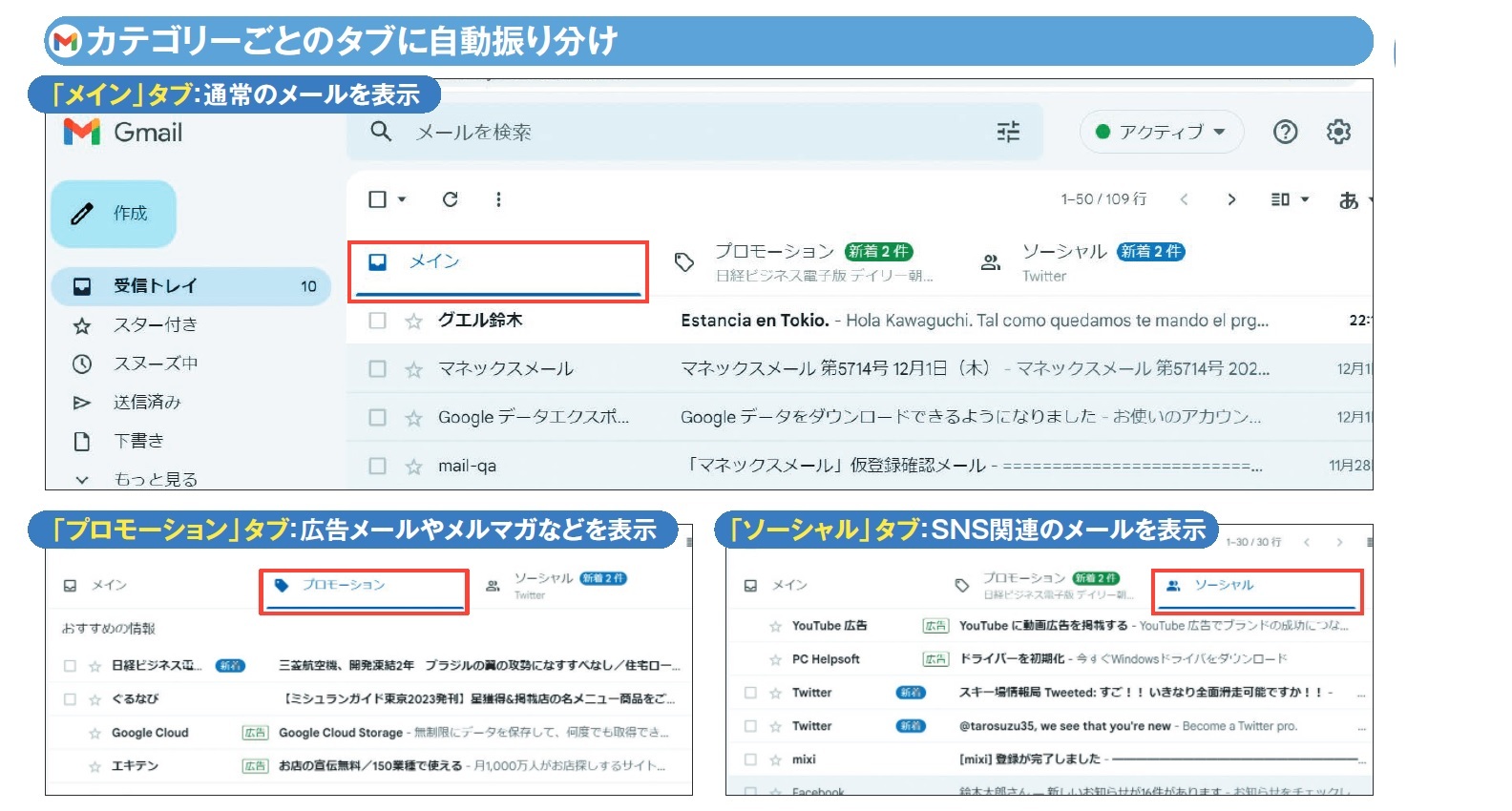Star the マネックスメール email
The height and width of the screenshot is (811, 1512).
point(413,369)
